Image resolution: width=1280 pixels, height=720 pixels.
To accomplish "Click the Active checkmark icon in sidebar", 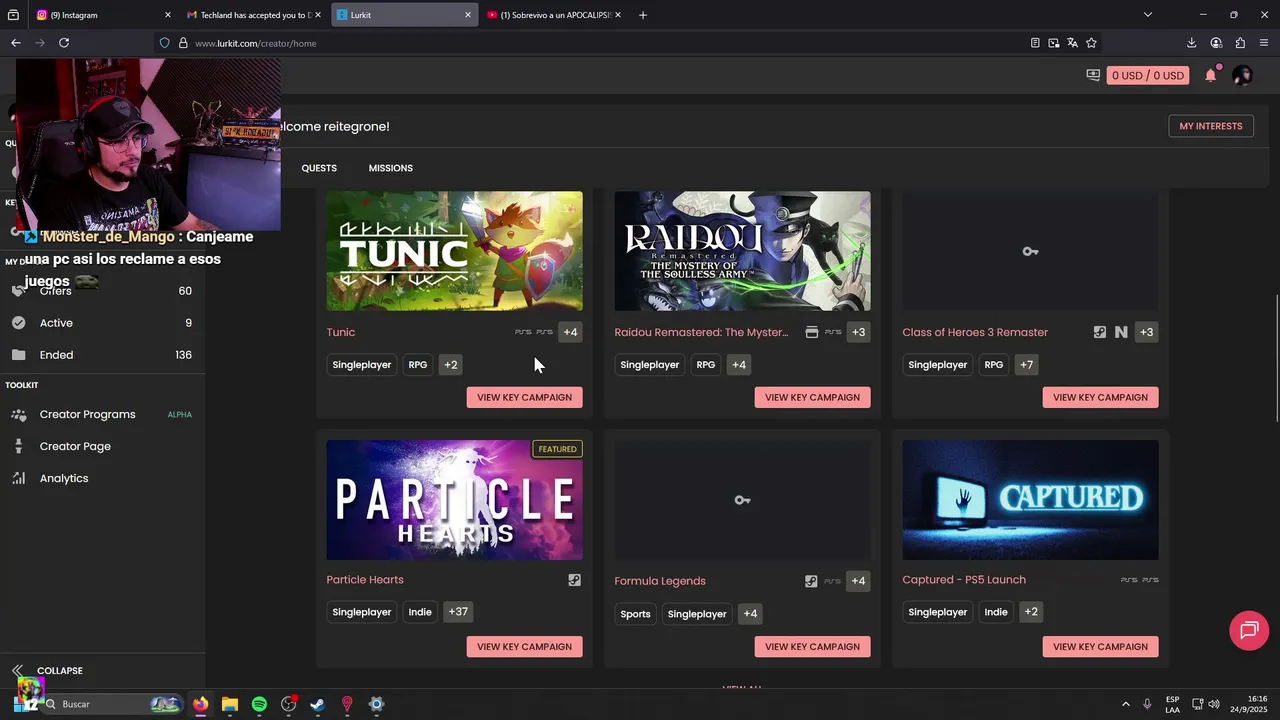I will (x=18, y=323).
